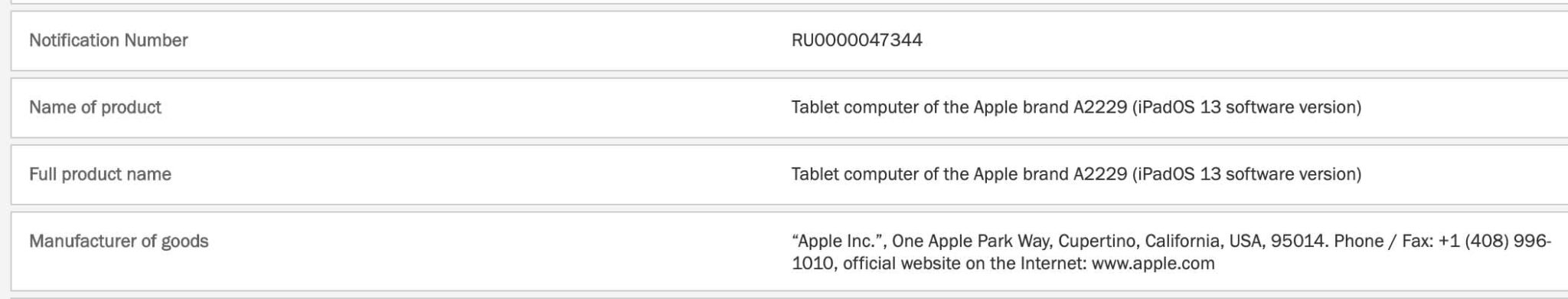Click the Full product name label
The width and height of the screenshot is (1568, 299).
coord(100,174)
